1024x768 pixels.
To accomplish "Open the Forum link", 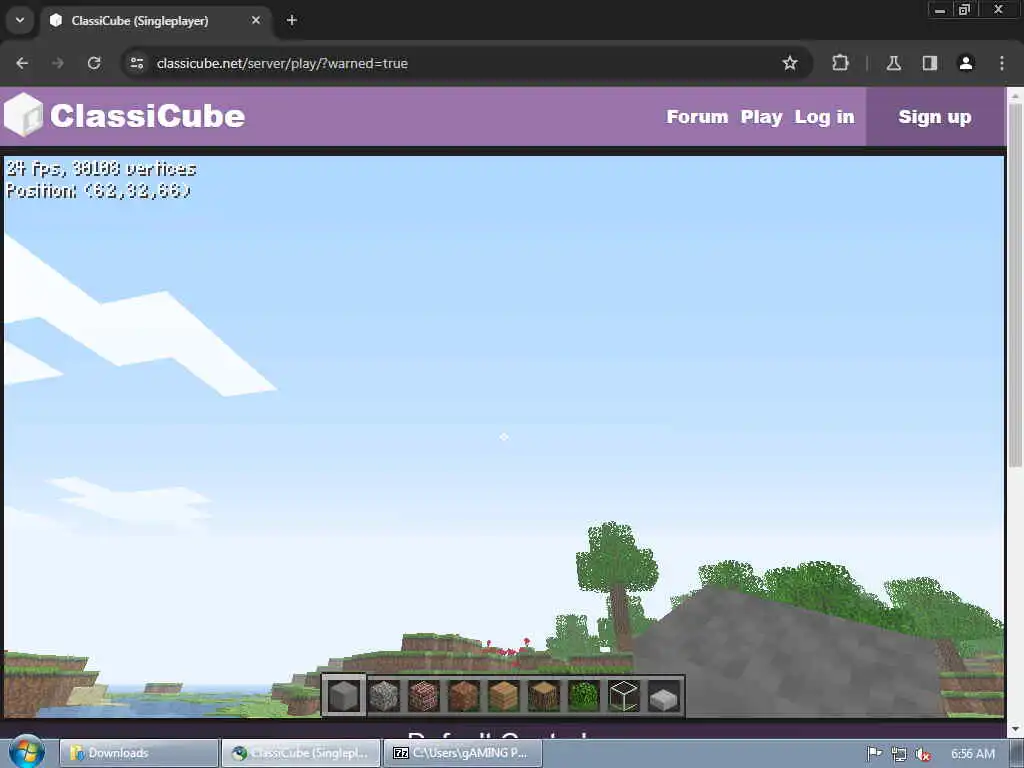I will click(x=697, y=117).
